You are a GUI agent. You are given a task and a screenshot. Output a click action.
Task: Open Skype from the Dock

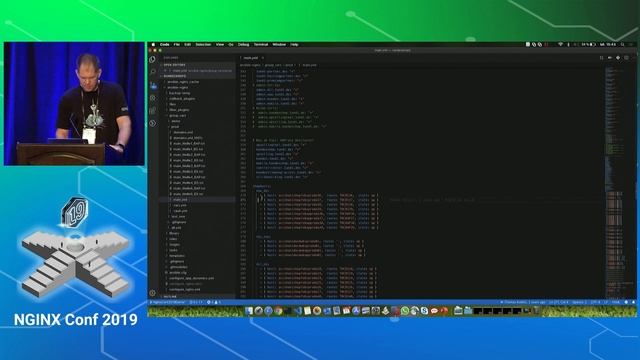424,311
